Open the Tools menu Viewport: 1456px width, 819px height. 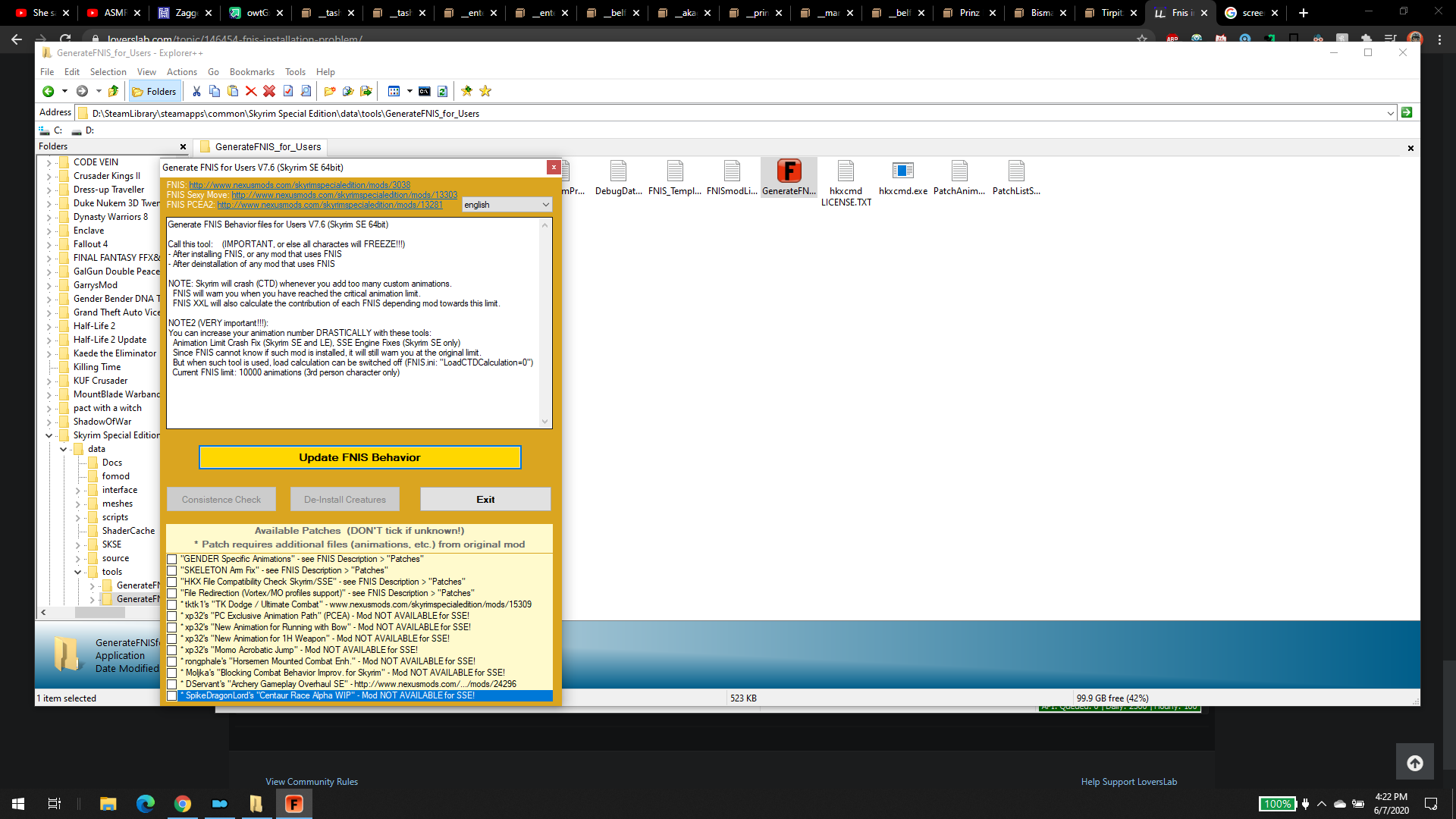point(295,72)
